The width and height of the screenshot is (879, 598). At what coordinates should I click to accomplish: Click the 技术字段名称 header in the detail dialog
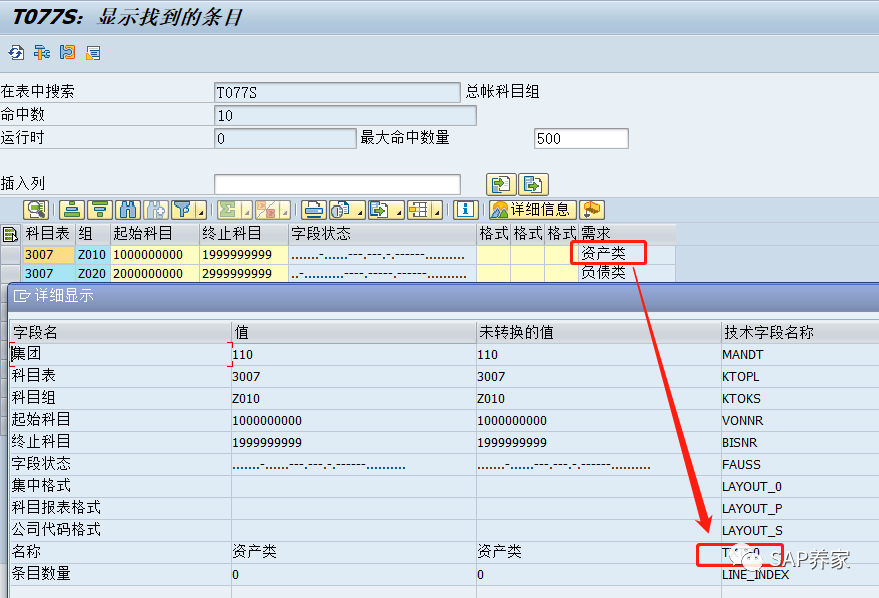(x=799, y=332)
